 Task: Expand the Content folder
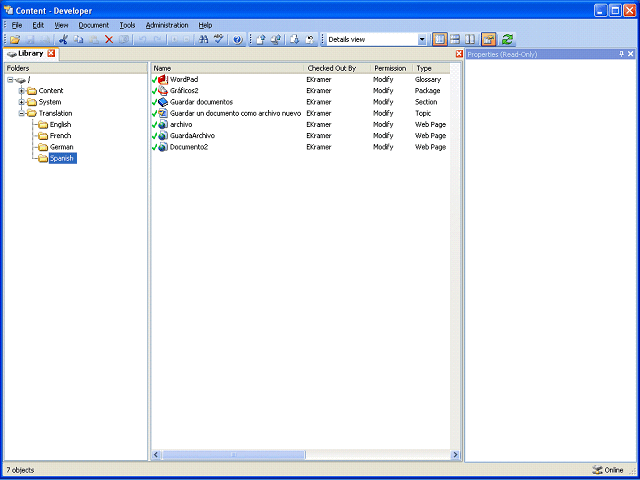tap(22, 91)
